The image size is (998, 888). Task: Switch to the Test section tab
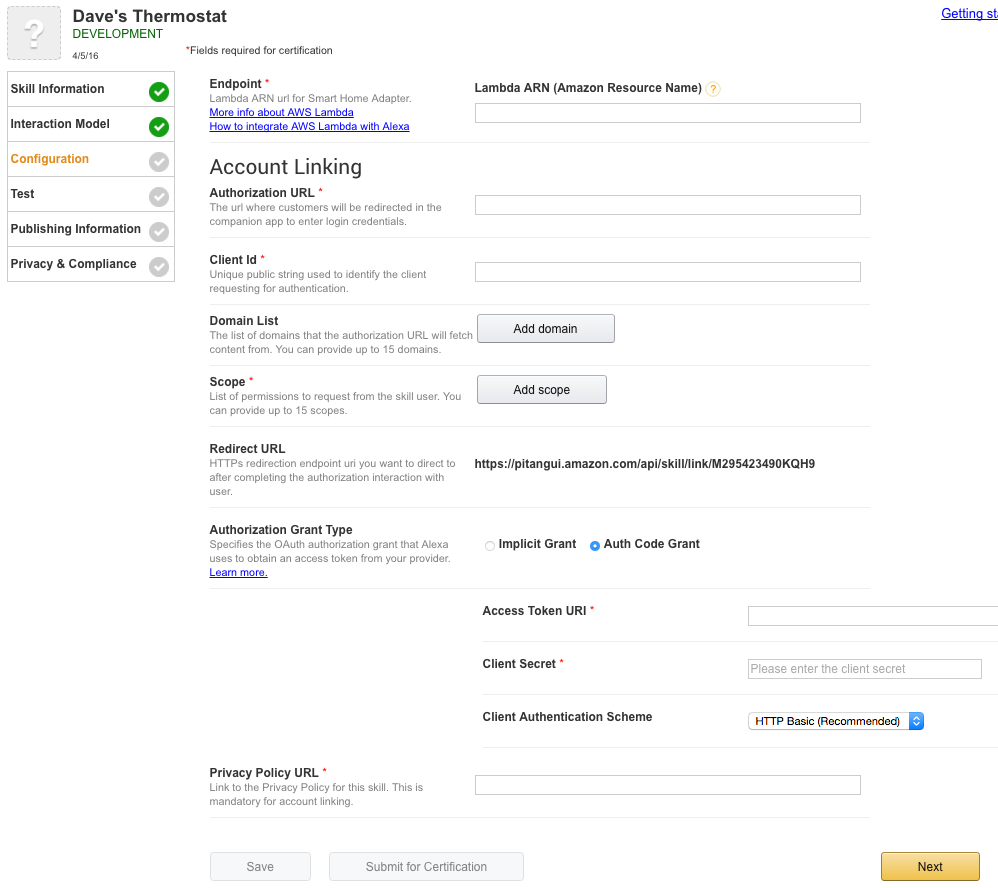click(23, 194)
